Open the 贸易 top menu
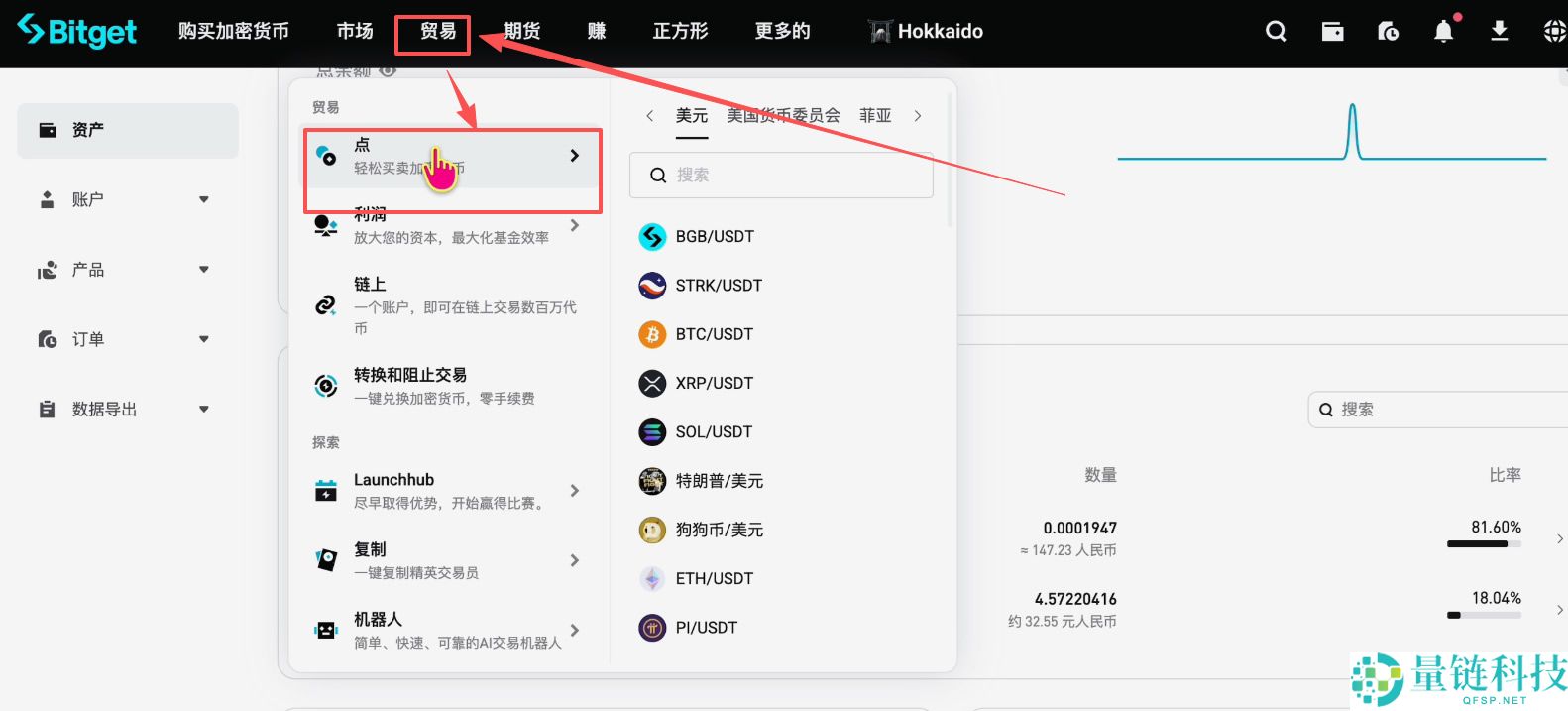1568x711 pixels. 438,31
